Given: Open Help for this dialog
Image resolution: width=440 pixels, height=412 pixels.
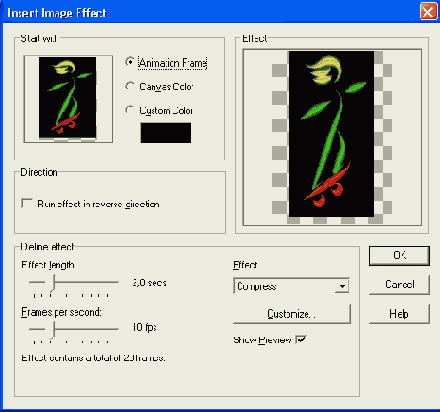Looking at the screenshot, I should [x=399, y=314].
